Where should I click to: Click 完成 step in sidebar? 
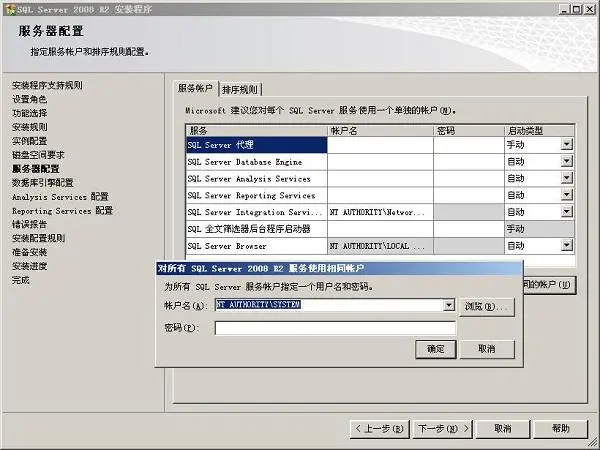tap(21, 280)
